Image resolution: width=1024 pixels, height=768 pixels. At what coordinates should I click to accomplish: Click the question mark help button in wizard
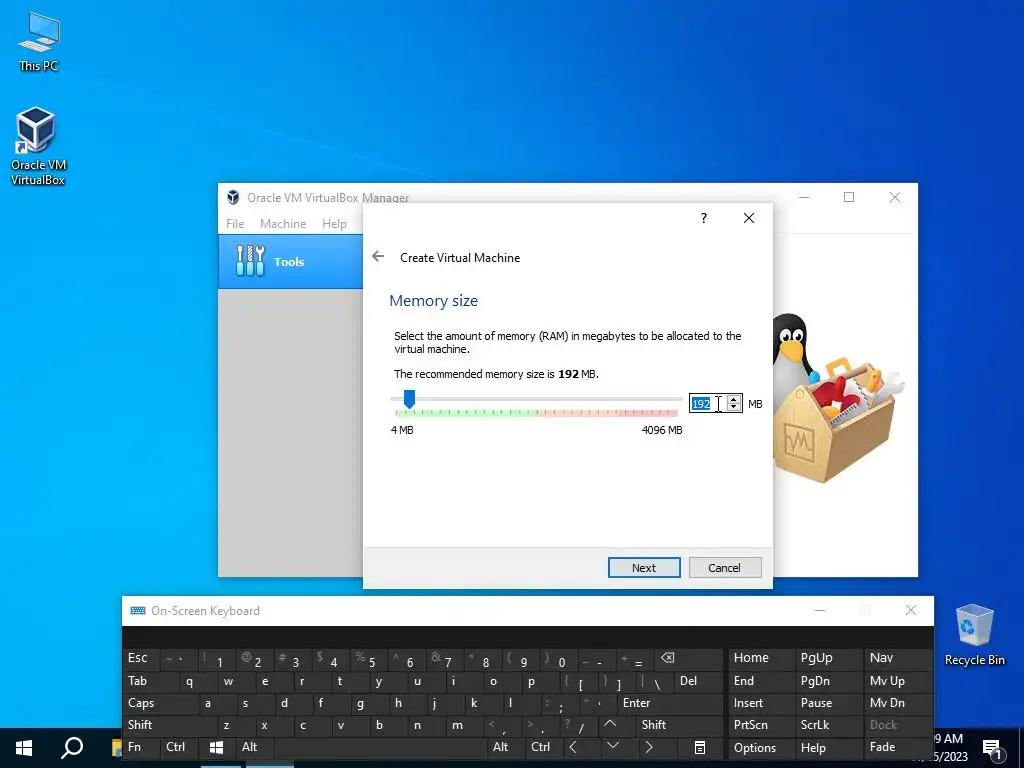coord(703,218)
